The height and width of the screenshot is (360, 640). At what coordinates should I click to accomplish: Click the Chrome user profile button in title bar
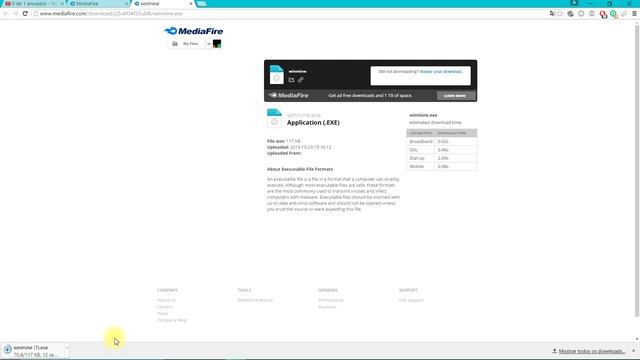(x=574, y=3)
